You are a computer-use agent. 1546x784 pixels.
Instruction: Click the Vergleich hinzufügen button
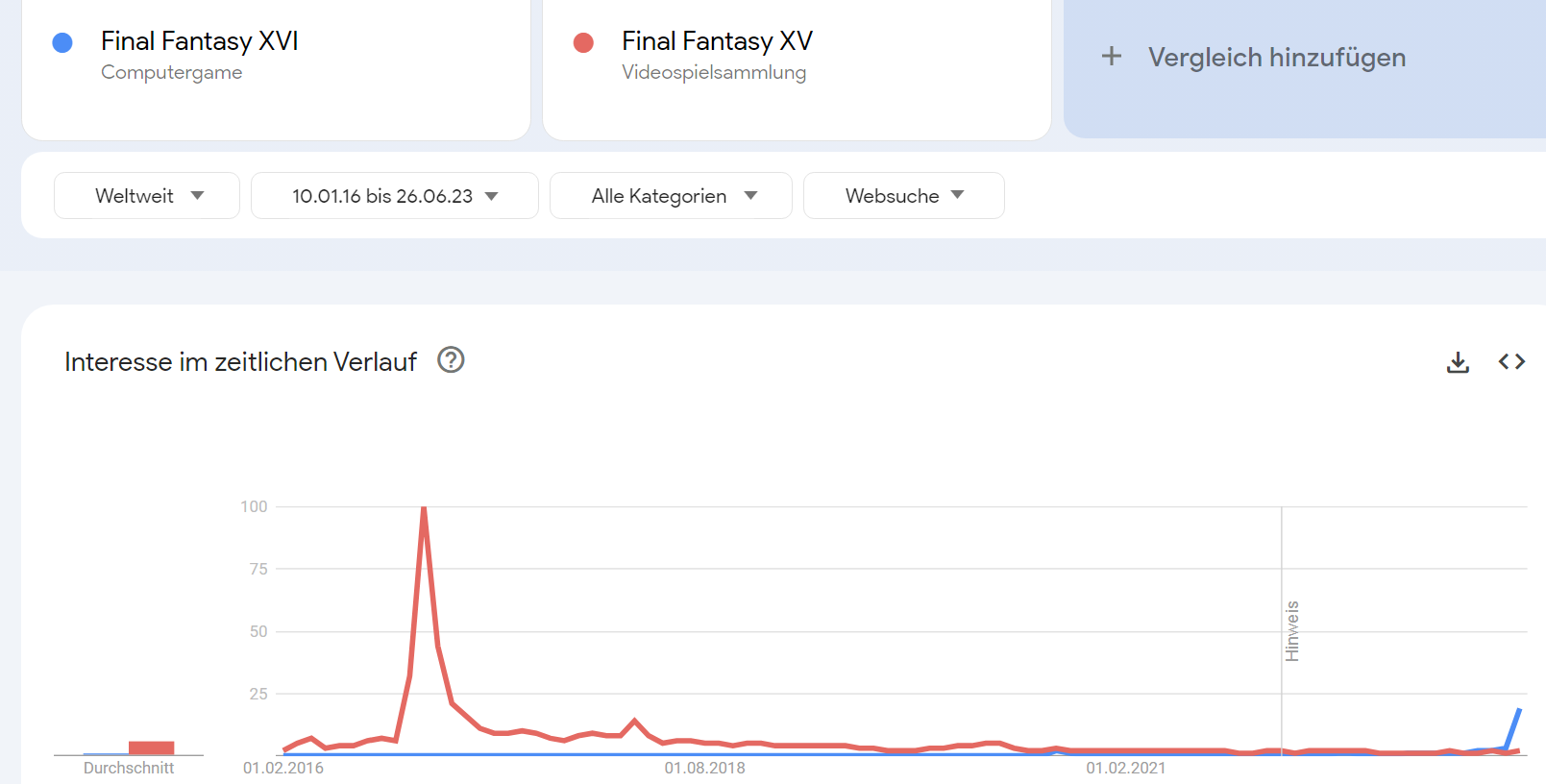point(1305,58)
